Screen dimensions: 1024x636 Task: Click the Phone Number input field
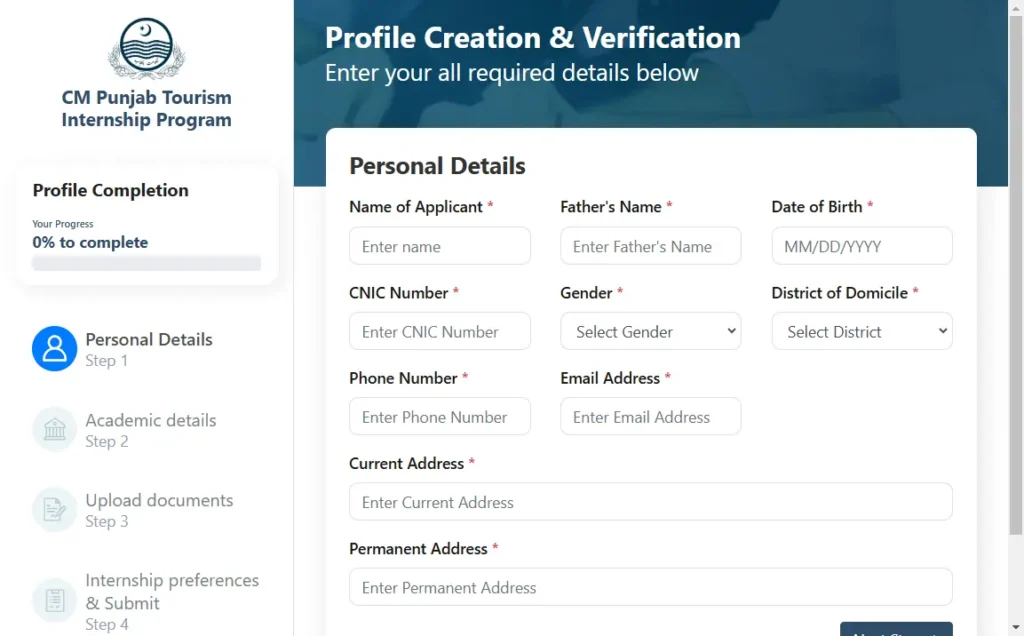440,417
